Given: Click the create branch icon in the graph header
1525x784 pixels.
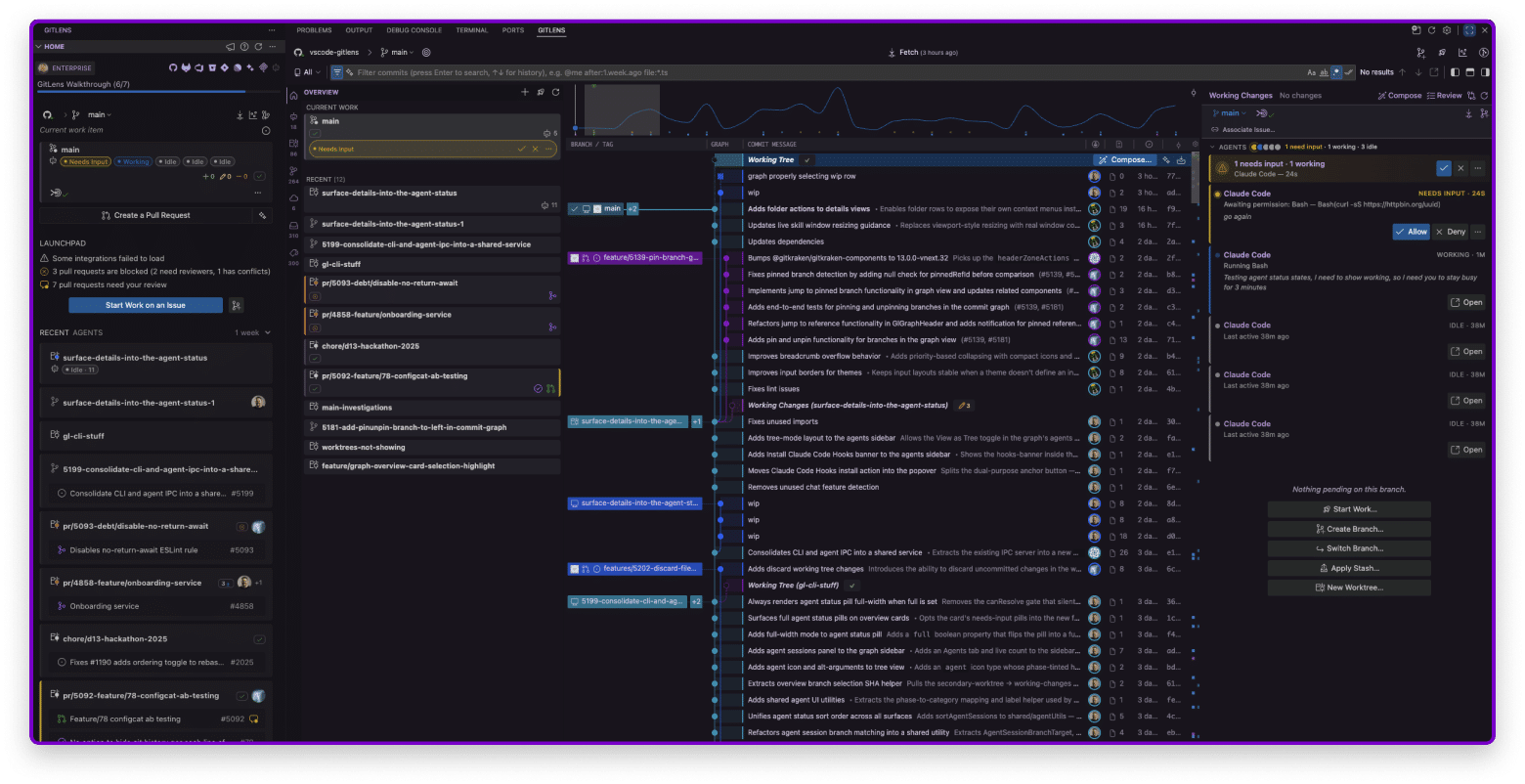Looking at the screenshot, I should [1420, 53].
